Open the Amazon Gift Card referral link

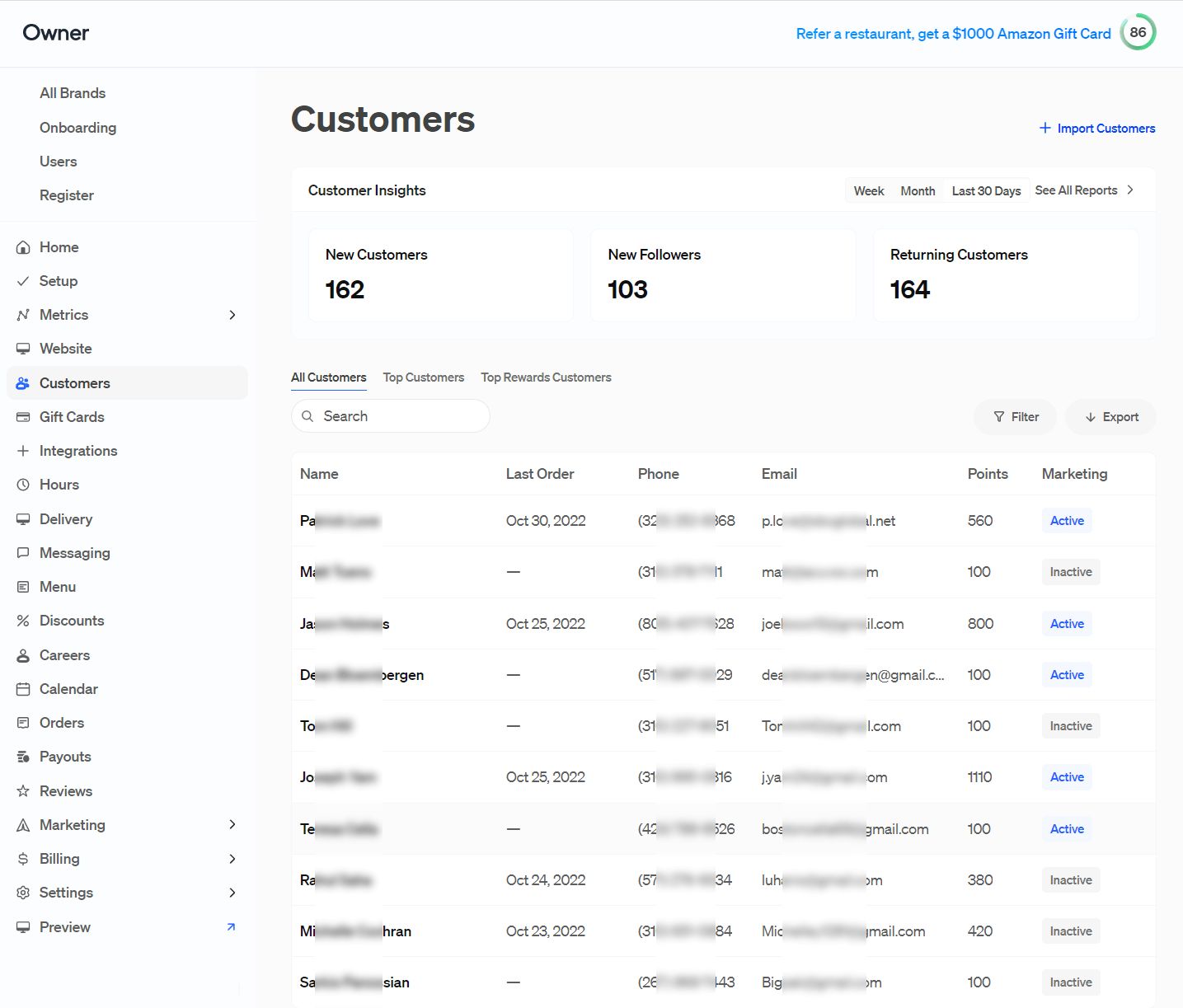pos(954,34)
